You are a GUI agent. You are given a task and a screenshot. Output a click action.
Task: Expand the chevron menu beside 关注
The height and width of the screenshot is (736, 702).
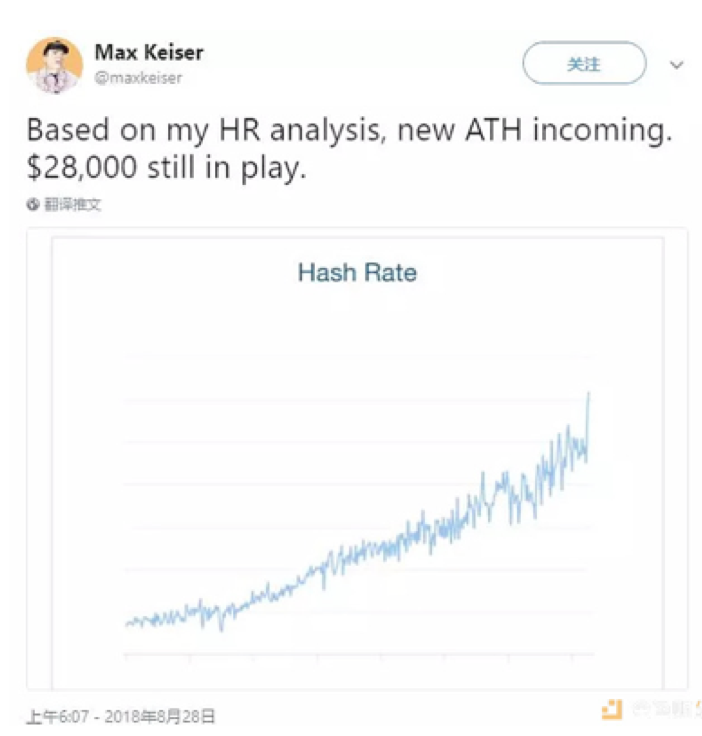click(677, 65)
